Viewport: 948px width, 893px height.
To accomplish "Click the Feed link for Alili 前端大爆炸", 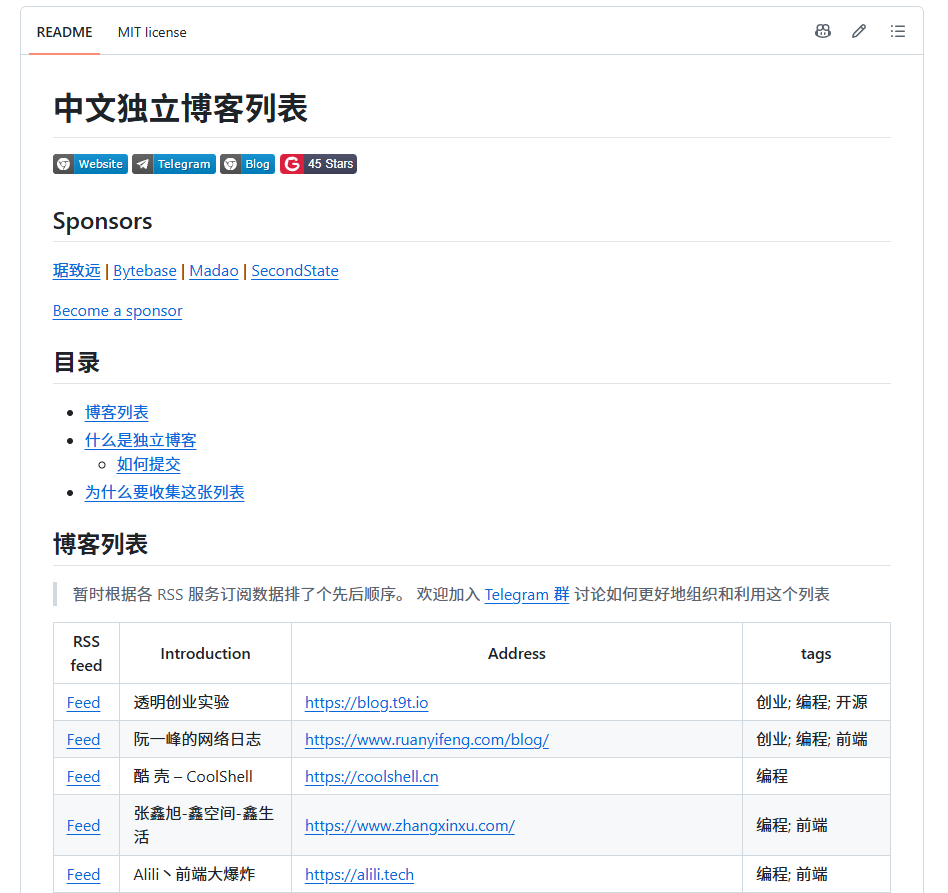I will 83,874.
